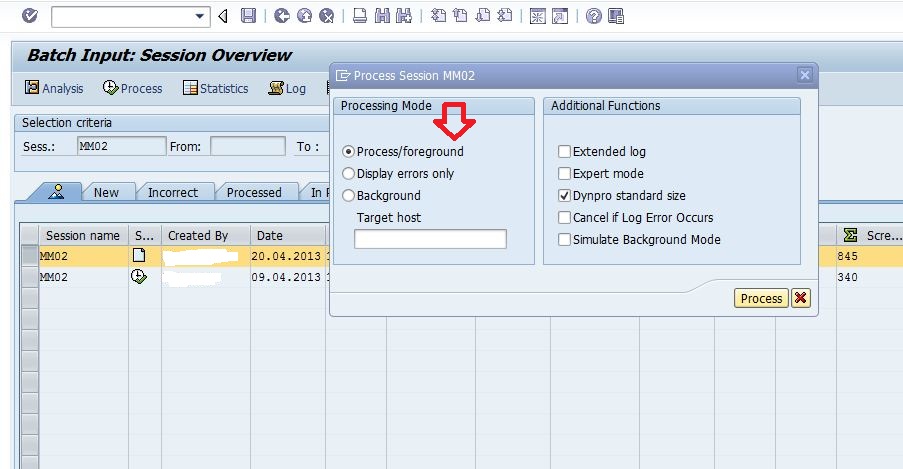Click the Sess. input field containing MM02

point(122,146)
